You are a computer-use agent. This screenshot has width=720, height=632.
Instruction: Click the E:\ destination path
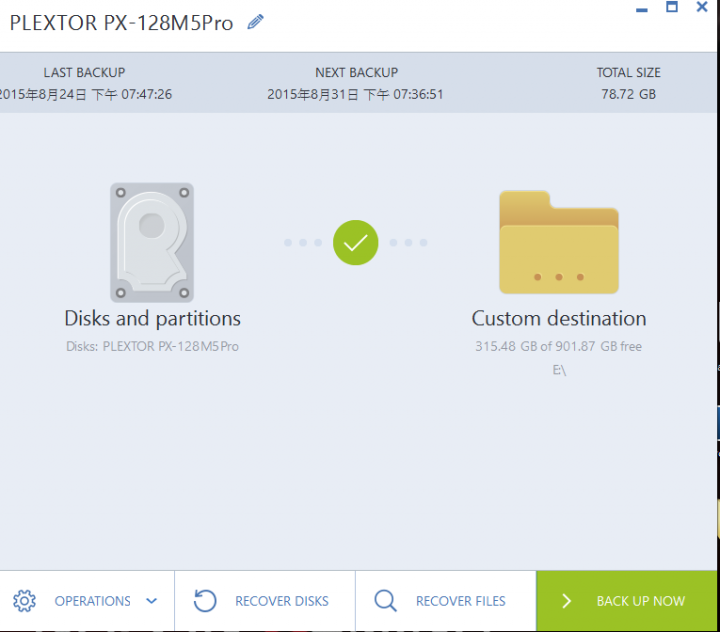pyautogui.click(x=559, y=370)
